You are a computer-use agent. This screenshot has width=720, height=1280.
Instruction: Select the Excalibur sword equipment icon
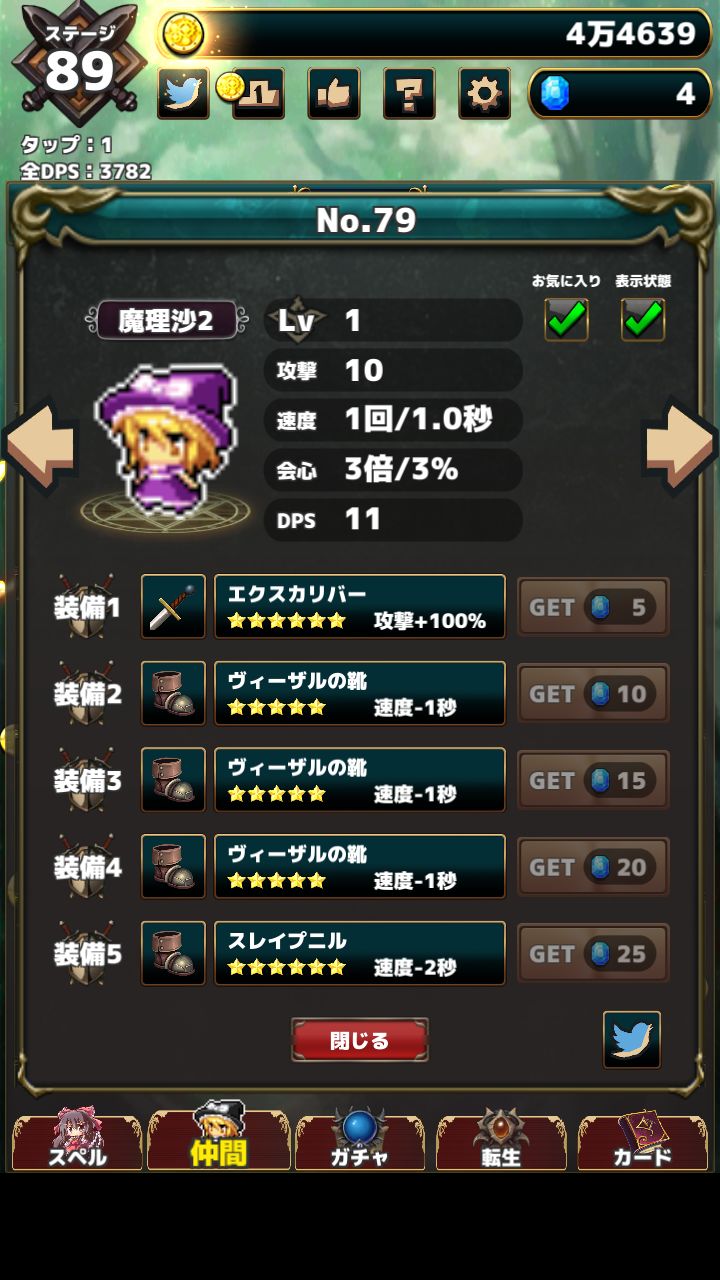tap(173, 606)
